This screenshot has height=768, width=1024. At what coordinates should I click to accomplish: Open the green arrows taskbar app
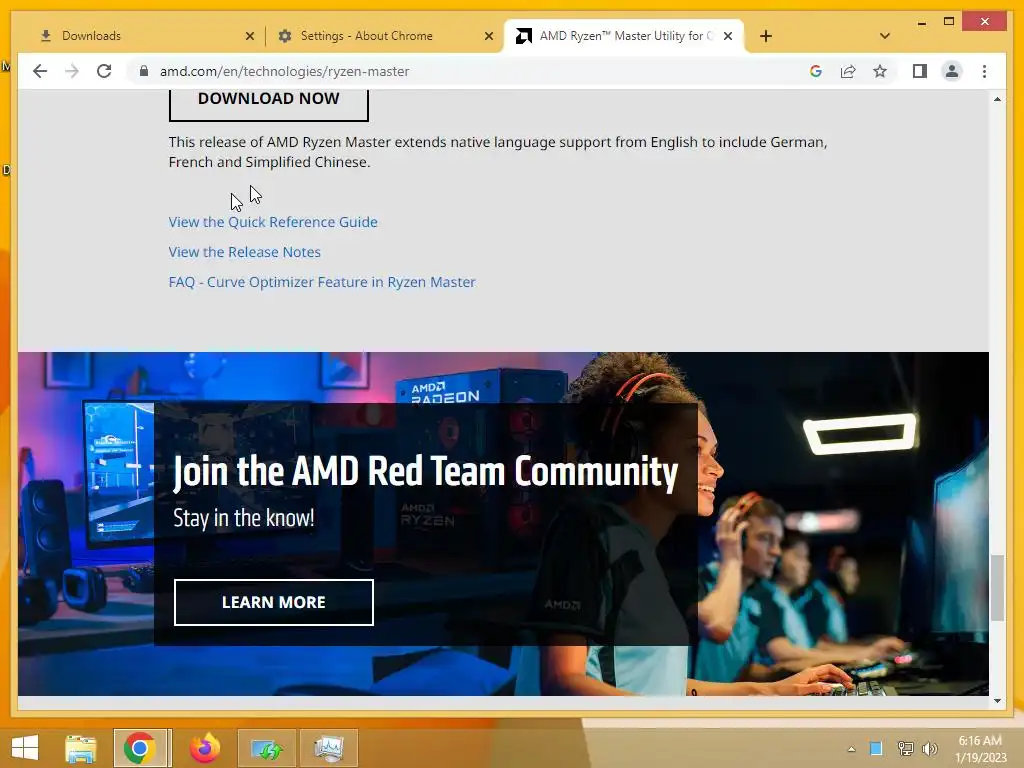266,748
